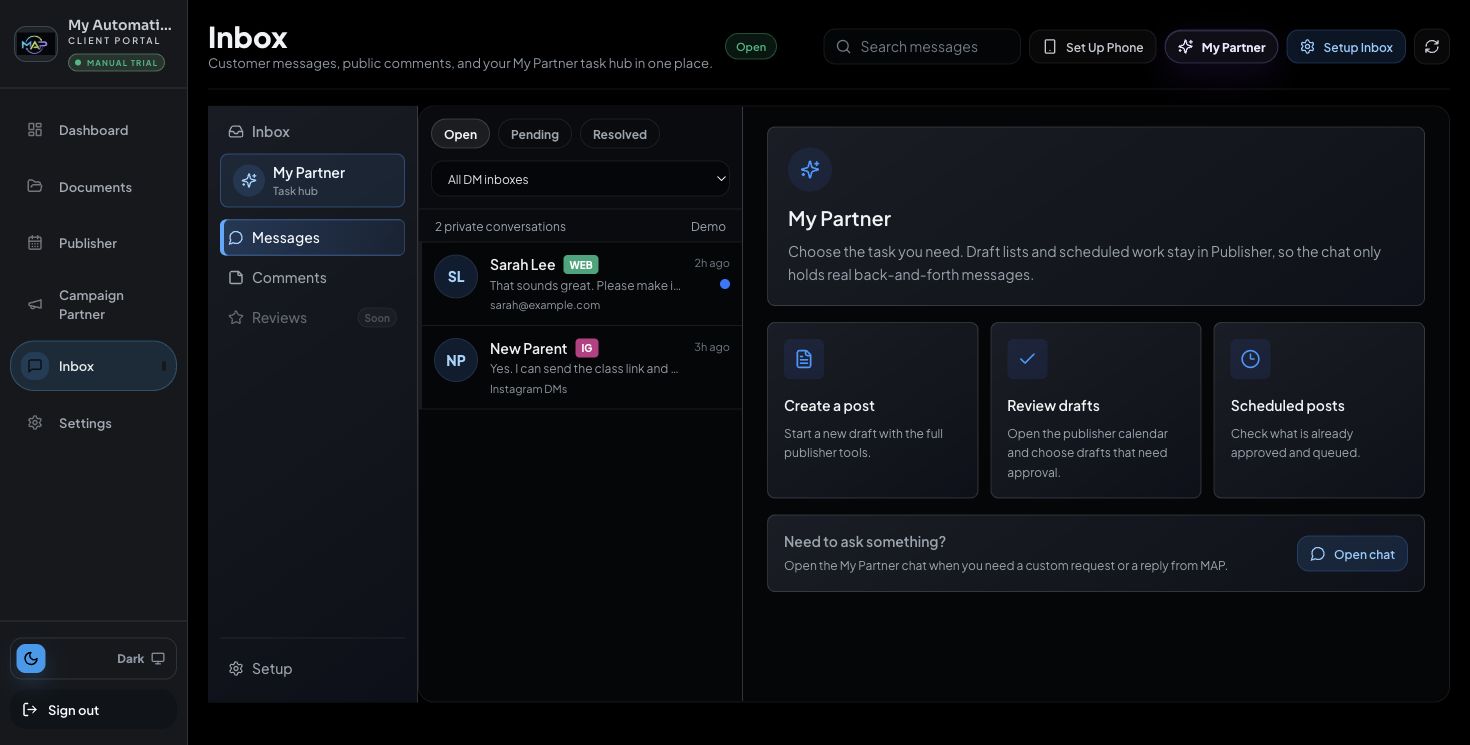Open the My Partner Task hub item
Viewport: 1470px width, 745px height.
point(312,180)
